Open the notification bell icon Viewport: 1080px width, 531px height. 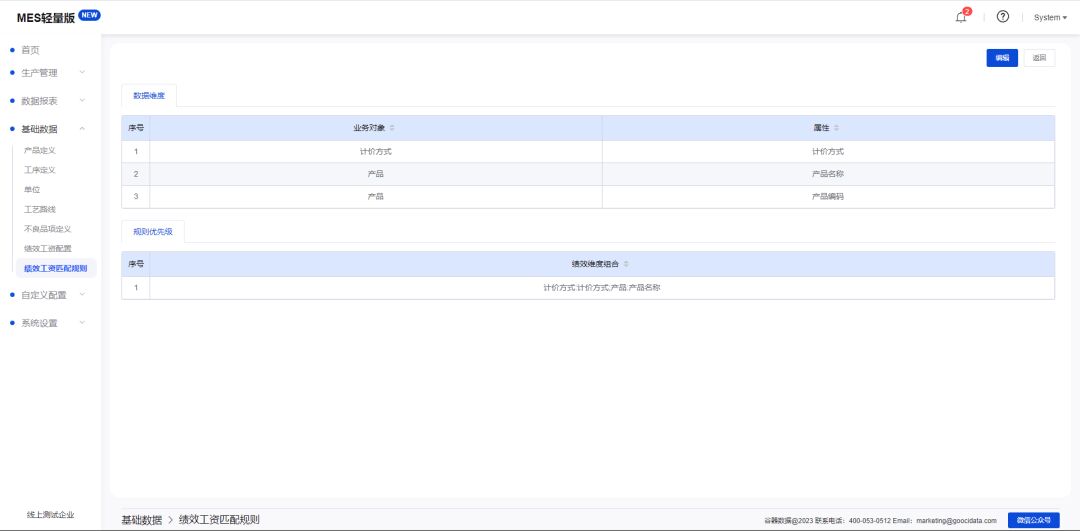961,18
